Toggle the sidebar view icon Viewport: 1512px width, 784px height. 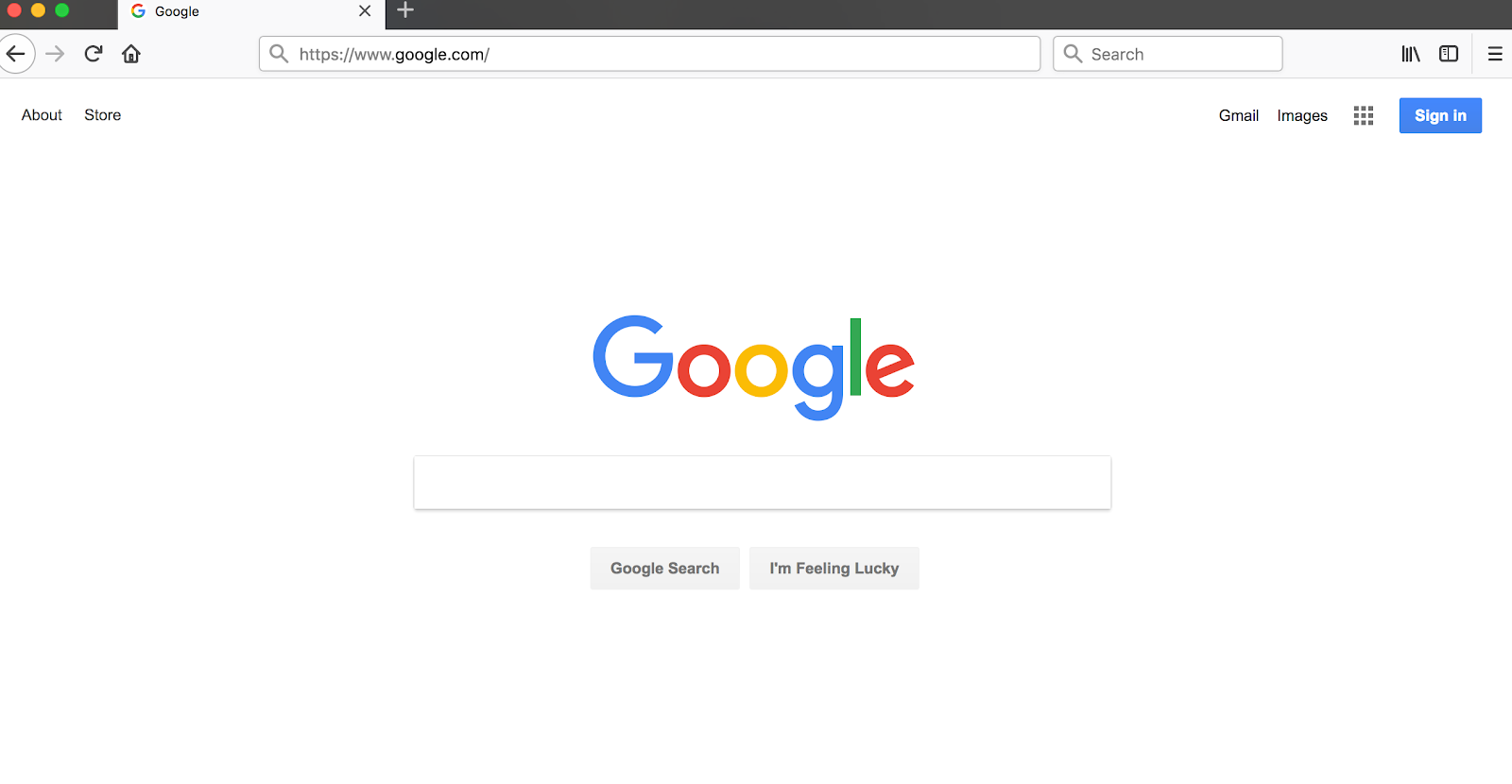[x=1449, y=54]
